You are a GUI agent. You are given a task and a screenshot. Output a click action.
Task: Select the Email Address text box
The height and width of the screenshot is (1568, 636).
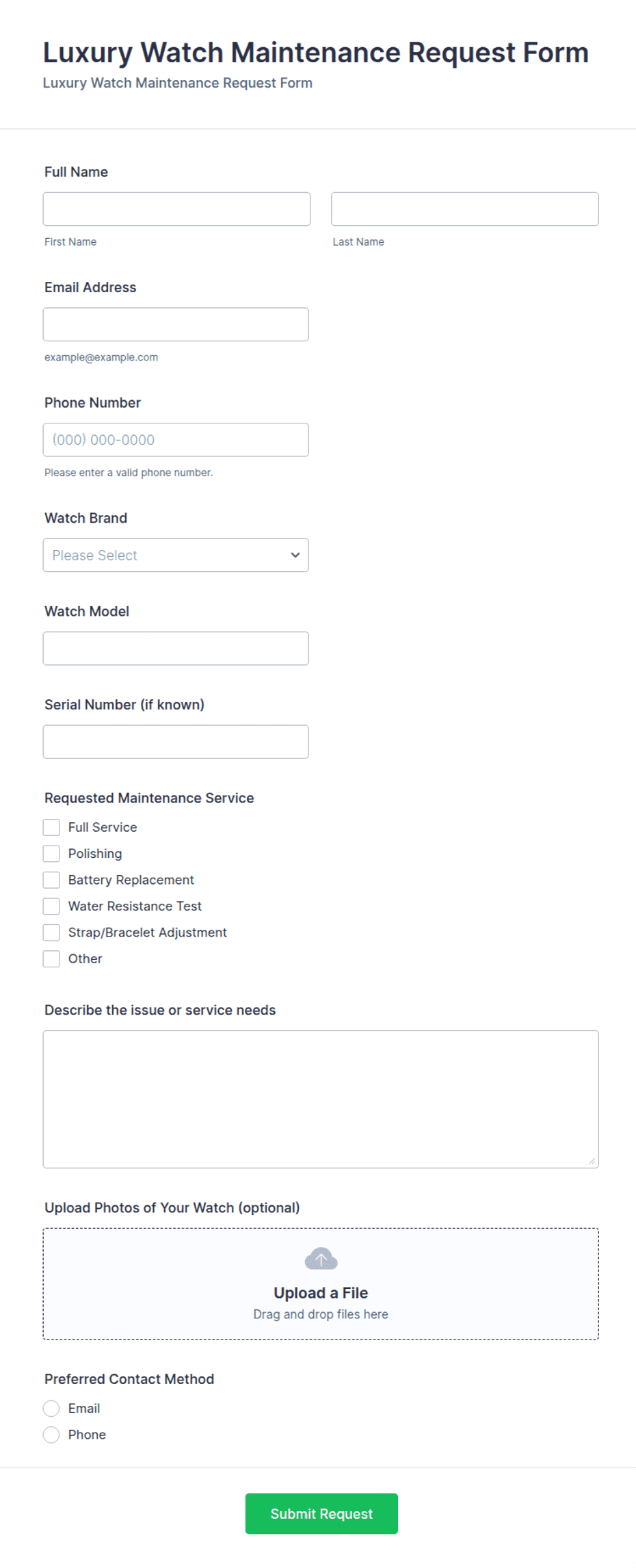coord(176,324)
